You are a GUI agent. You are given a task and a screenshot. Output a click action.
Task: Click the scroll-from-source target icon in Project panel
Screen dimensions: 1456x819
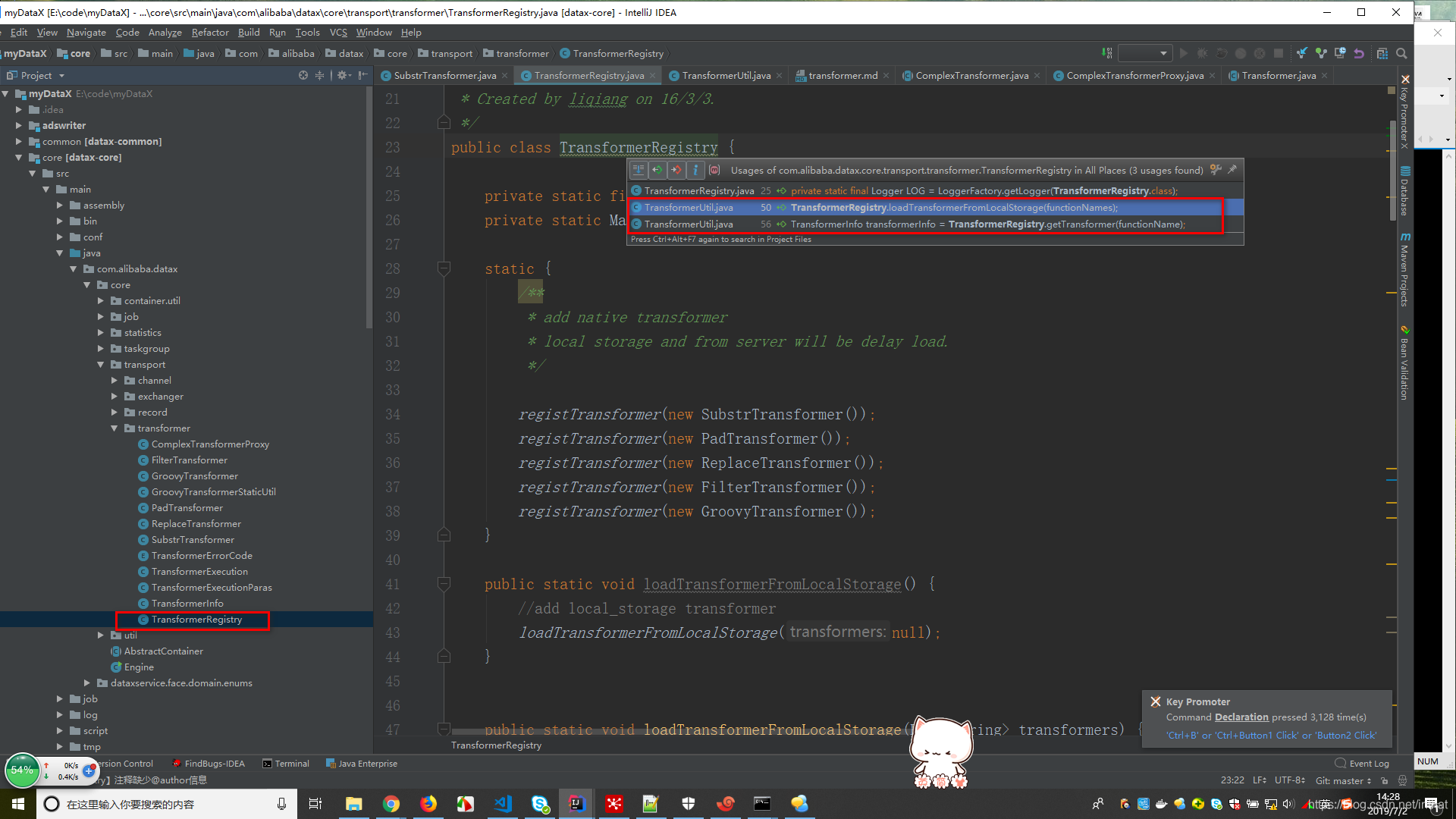(x=303, y=75)
